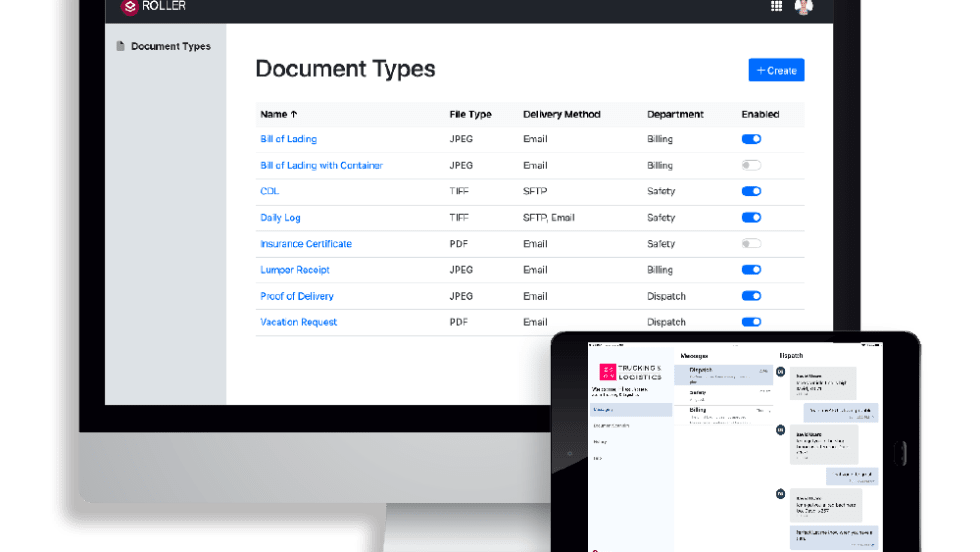
Task: Open the Lumper Receipt link
Action: point(295,270)
